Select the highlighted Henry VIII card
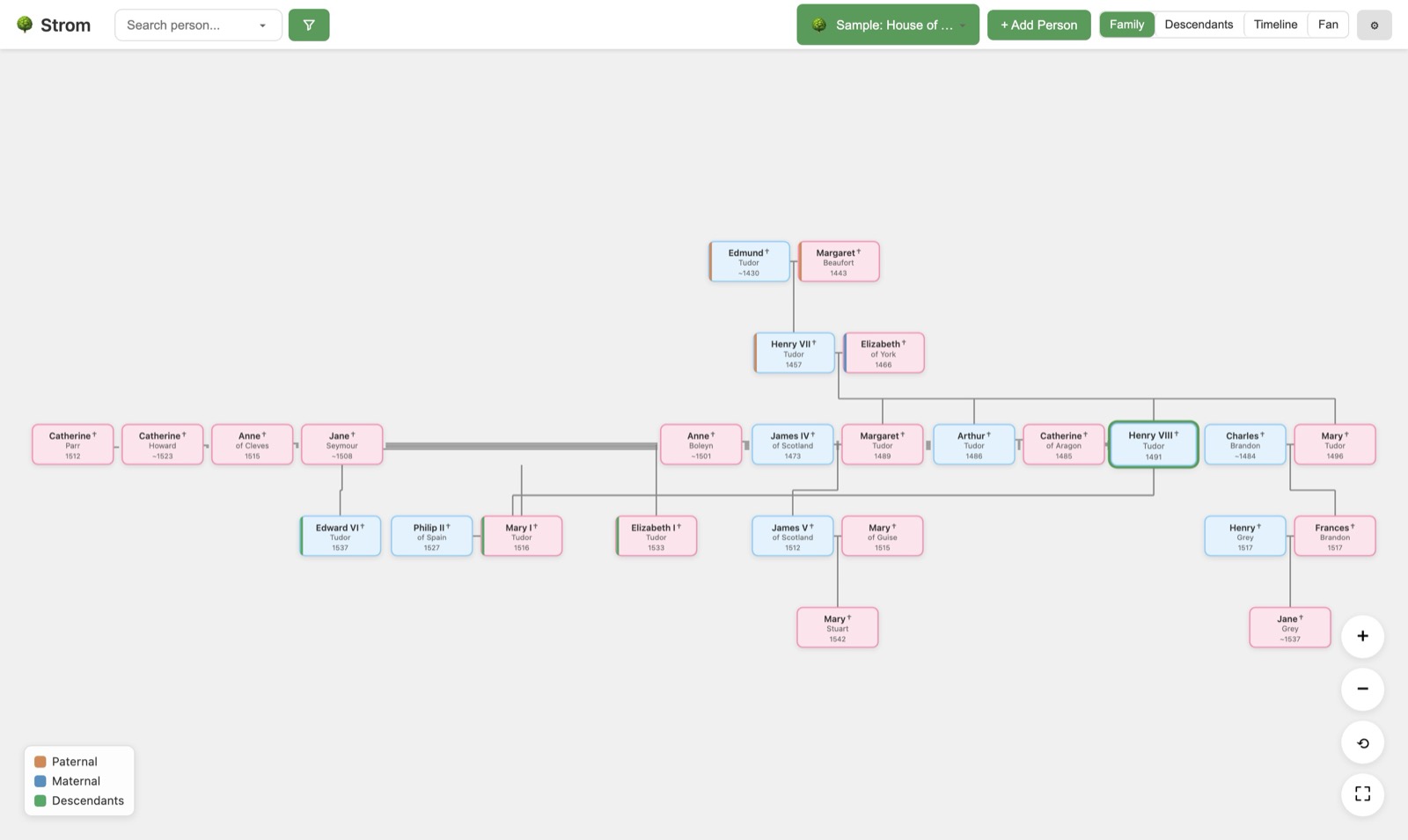The height and width of the screenshot is (840, 1408). click(1154, 445)
